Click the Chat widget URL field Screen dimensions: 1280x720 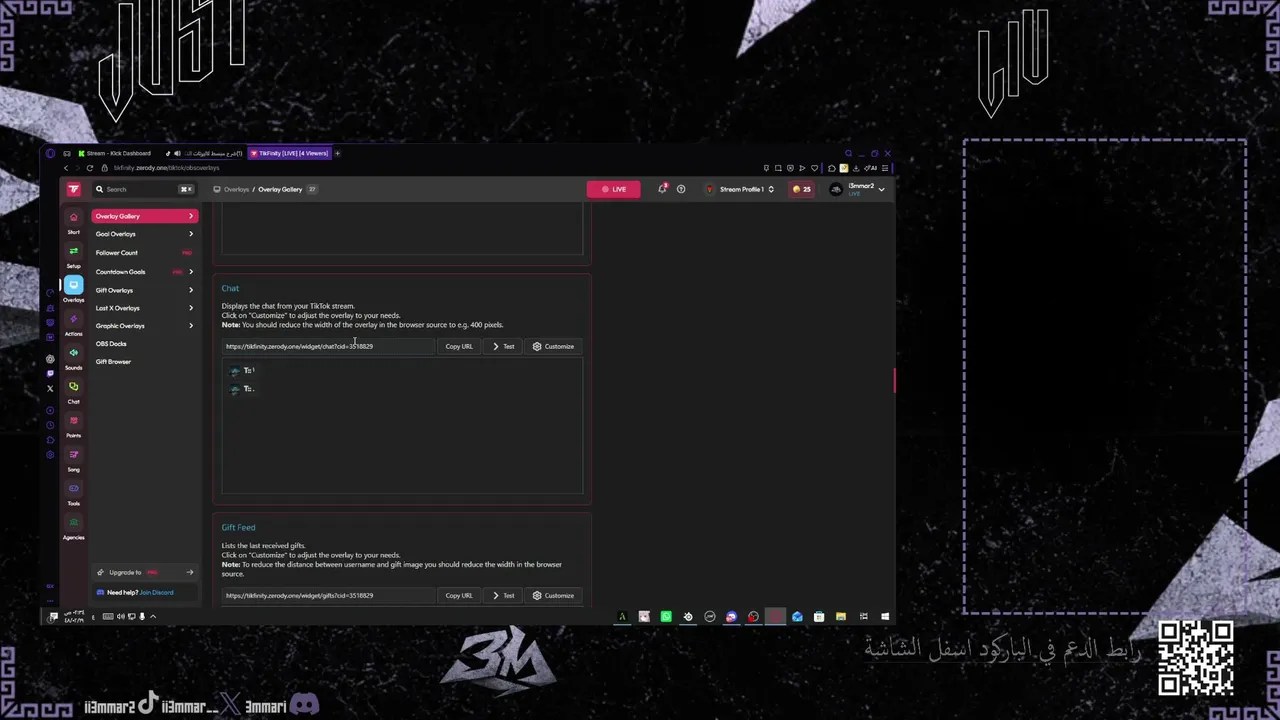(328, 346)
